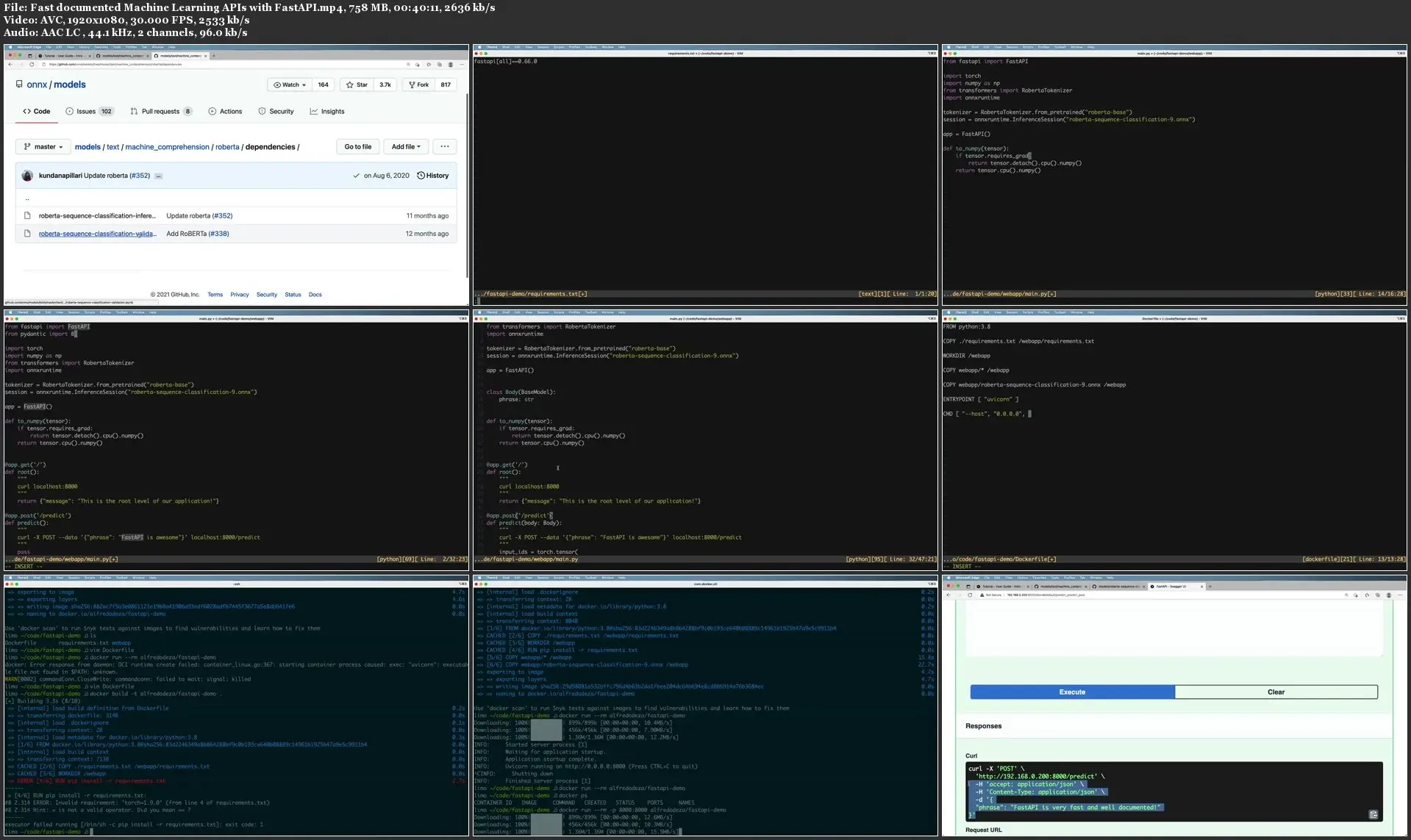Click the 'Request URL' label
Image resolution: width=1411 pixels, height=840 pixels.
(x=983, y=830)
